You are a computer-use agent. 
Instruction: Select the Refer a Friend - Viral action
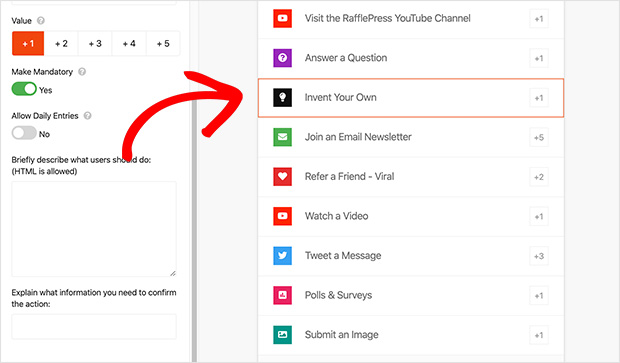[411, 177]
